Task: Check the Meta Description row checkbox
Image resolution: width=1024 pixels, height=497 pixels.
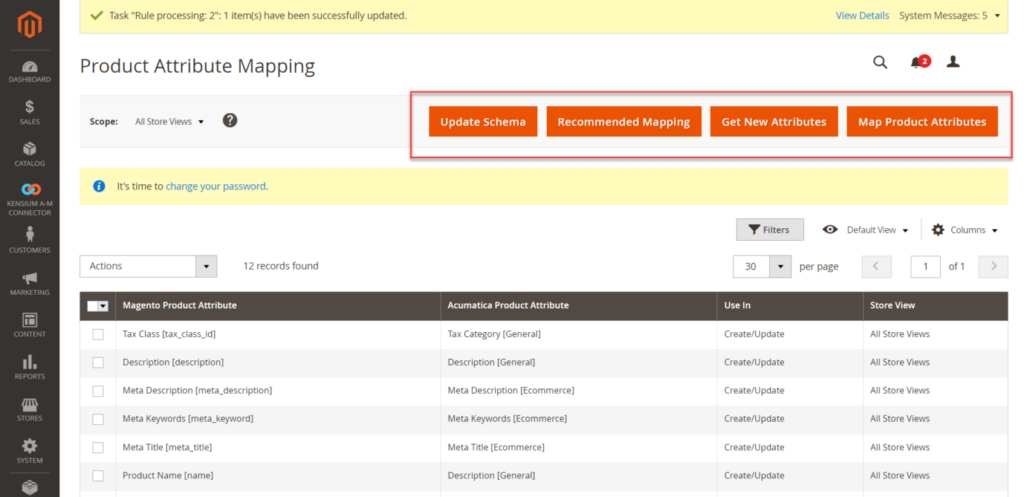Action: pos(98,391)
